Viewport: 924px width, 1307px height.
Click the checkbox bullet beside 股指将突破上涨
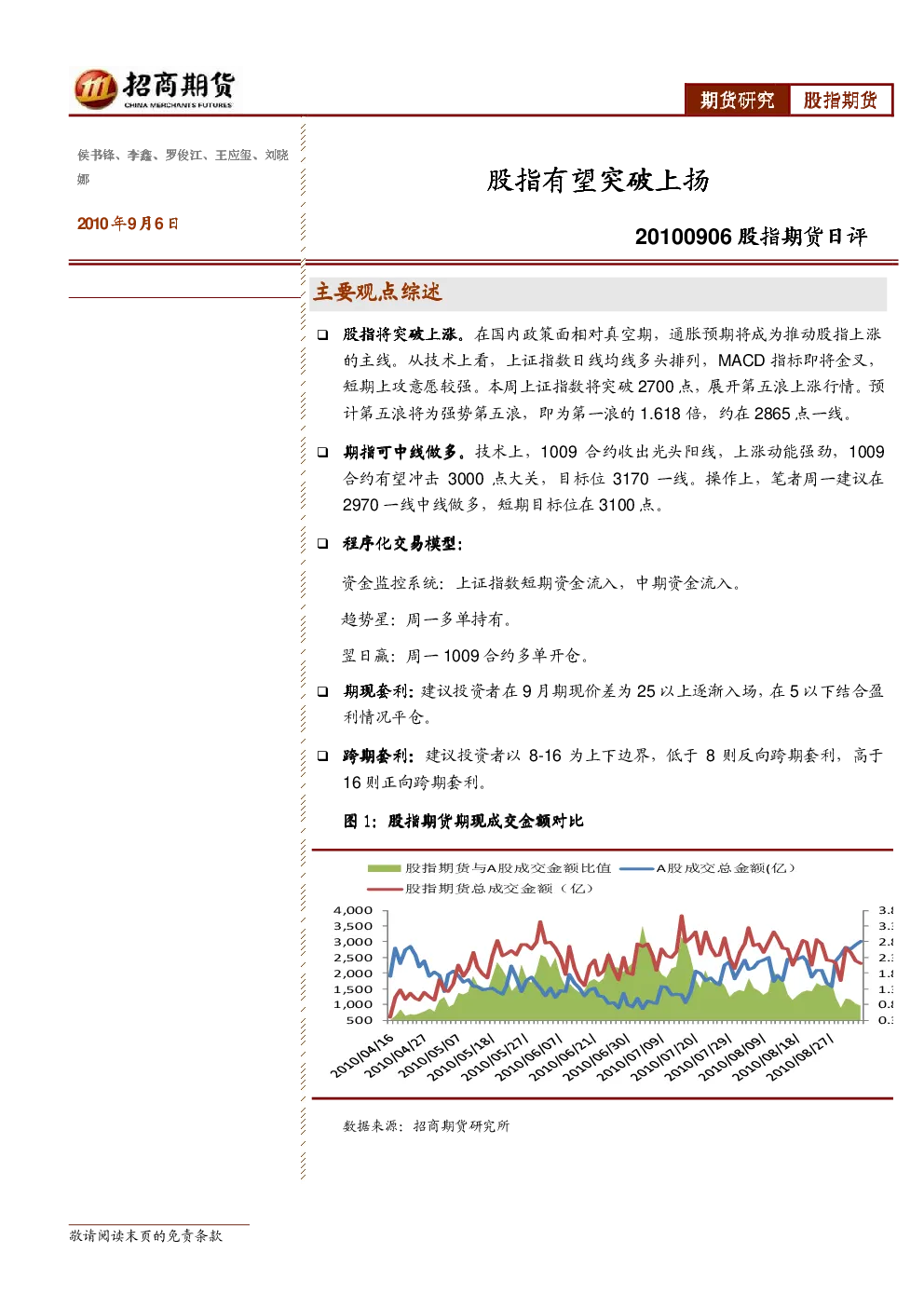322,334
